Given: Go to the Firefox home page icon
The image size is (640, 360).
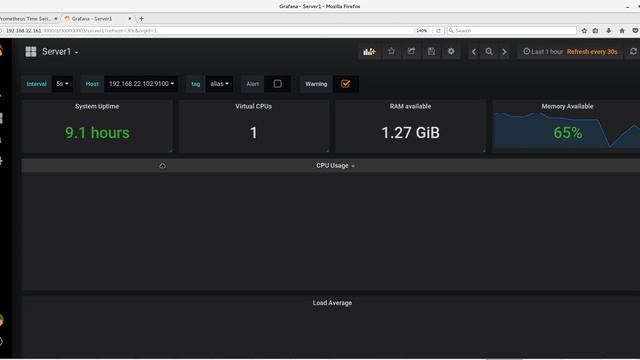Looking at the screenshot, I should 622,31.
